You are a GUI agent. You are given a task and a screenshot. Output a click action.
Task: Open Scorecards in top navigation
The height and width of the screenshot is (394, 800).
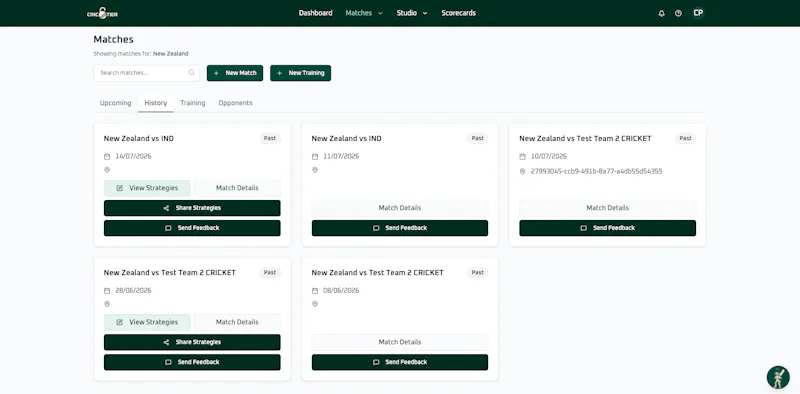[458, 13]
